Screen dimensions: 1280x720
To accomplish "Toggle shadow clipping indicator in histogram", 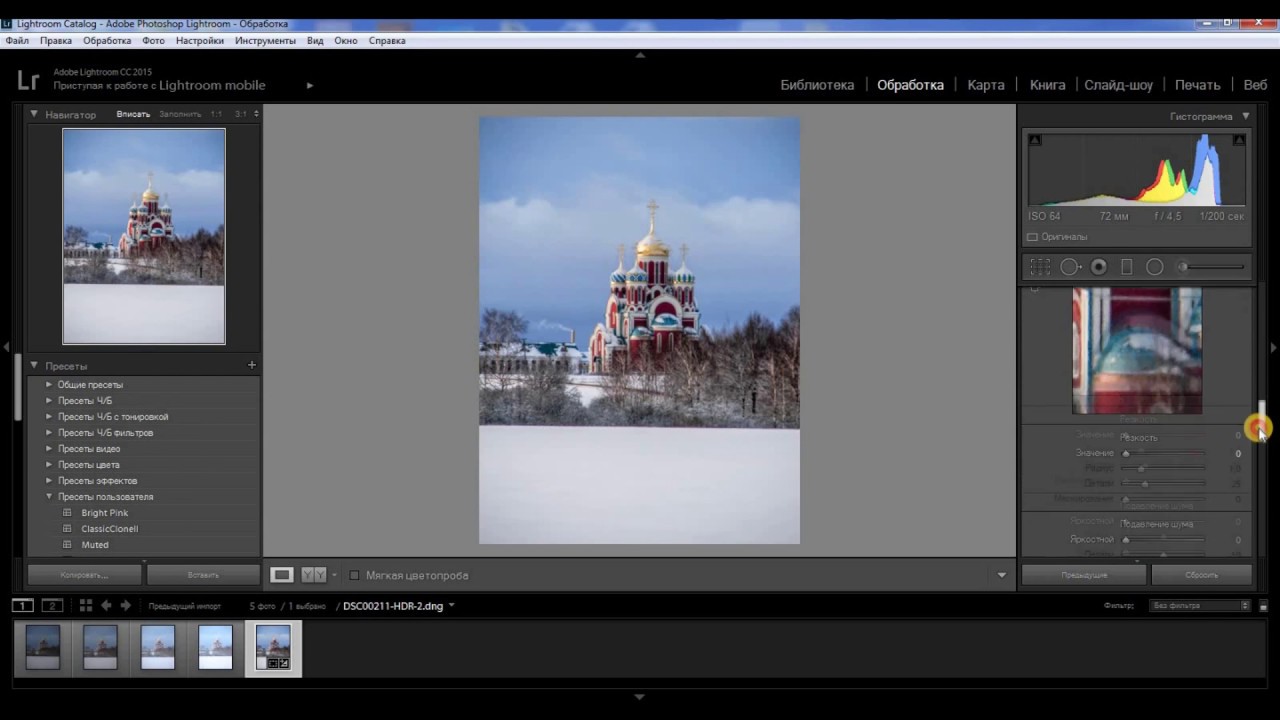I will tap(1035, 140).
